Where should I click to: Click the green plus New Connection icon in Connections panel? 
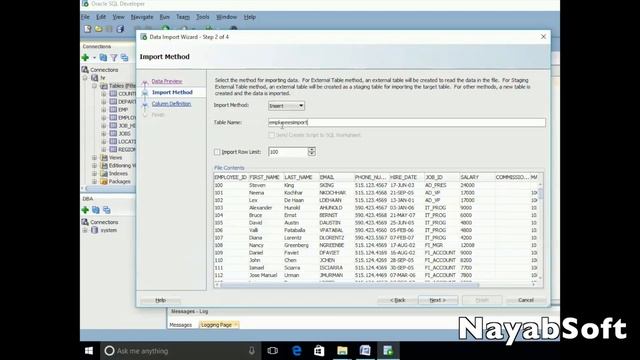[85, 58]
